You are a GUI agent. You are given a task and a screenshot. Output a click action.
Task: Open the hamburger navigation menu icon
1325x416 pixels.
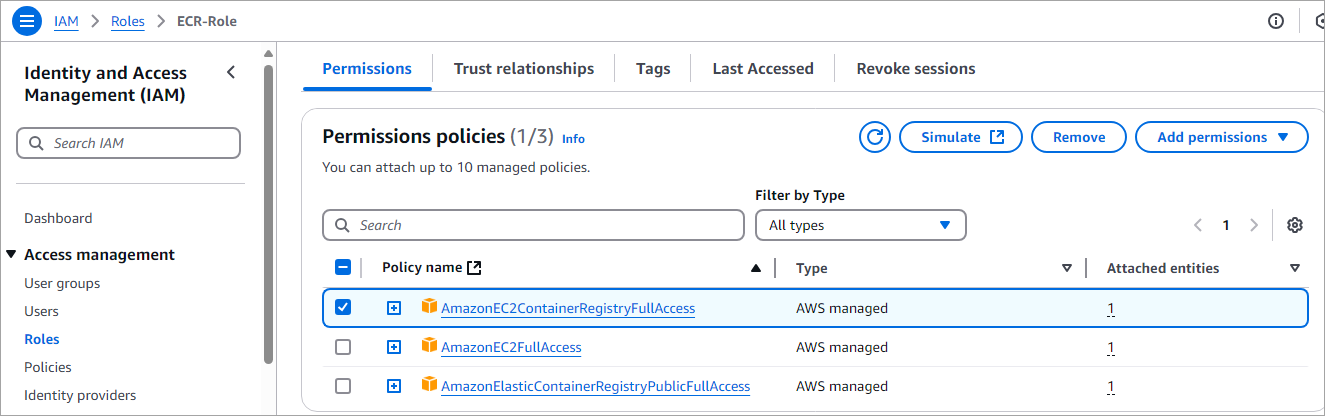[27, 21]
